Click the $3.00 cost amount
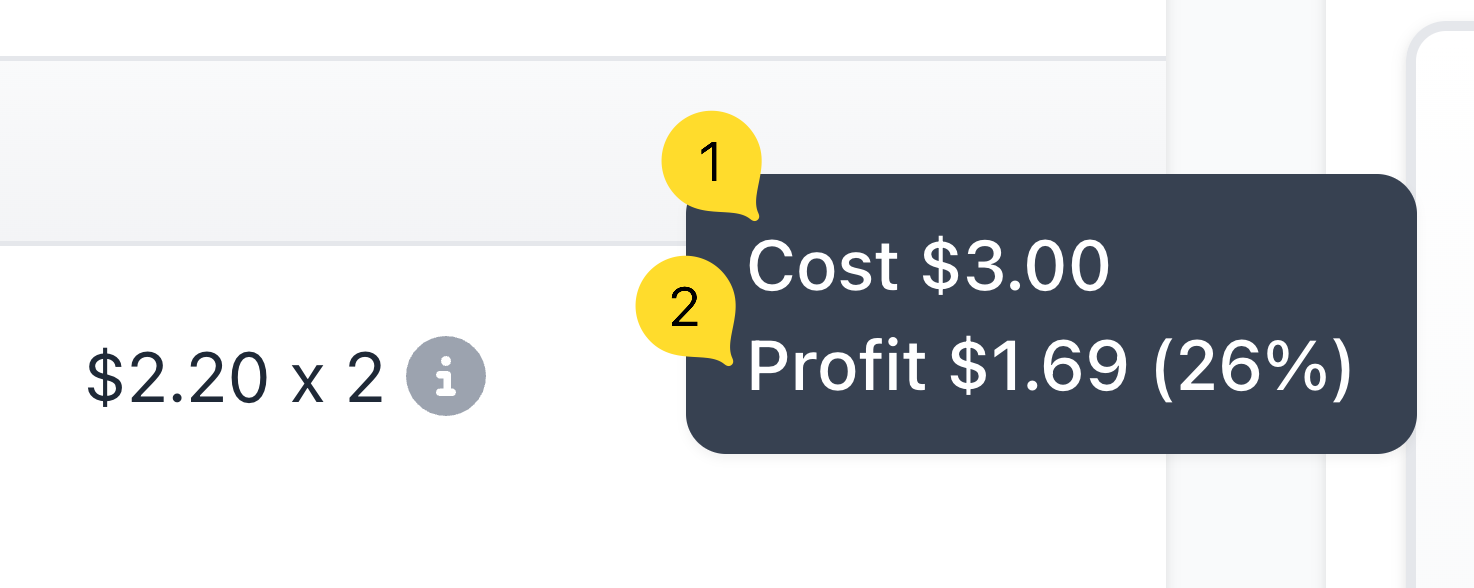 click(1014, 267)
